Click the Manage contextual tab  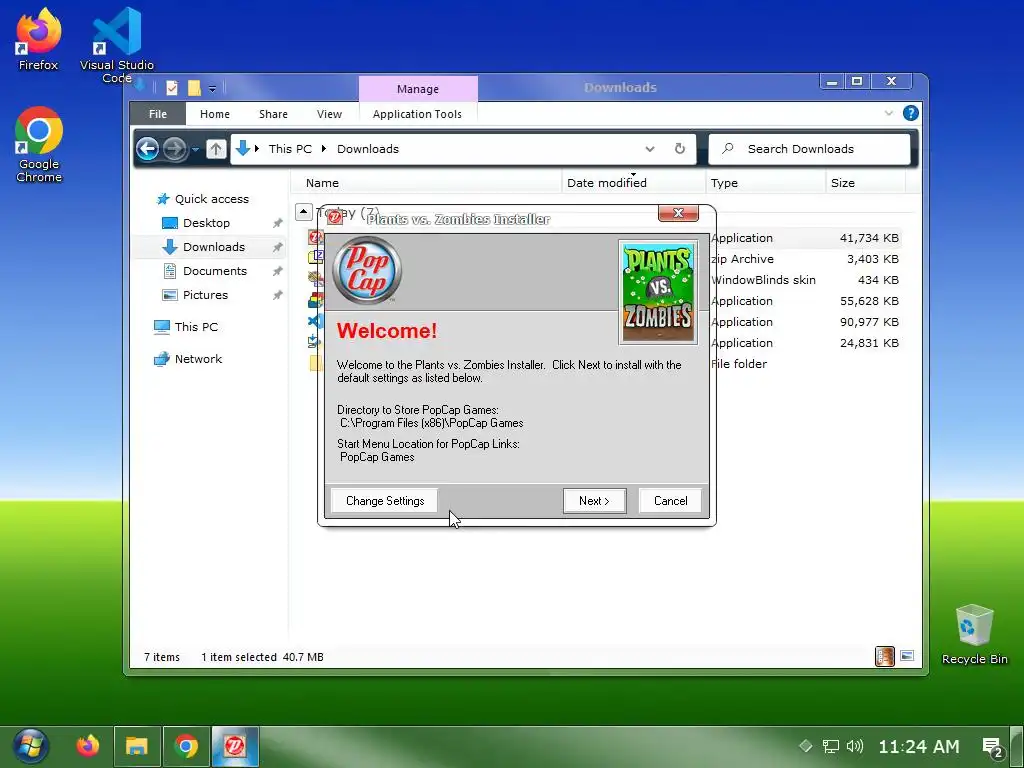[x=418, y=89]
